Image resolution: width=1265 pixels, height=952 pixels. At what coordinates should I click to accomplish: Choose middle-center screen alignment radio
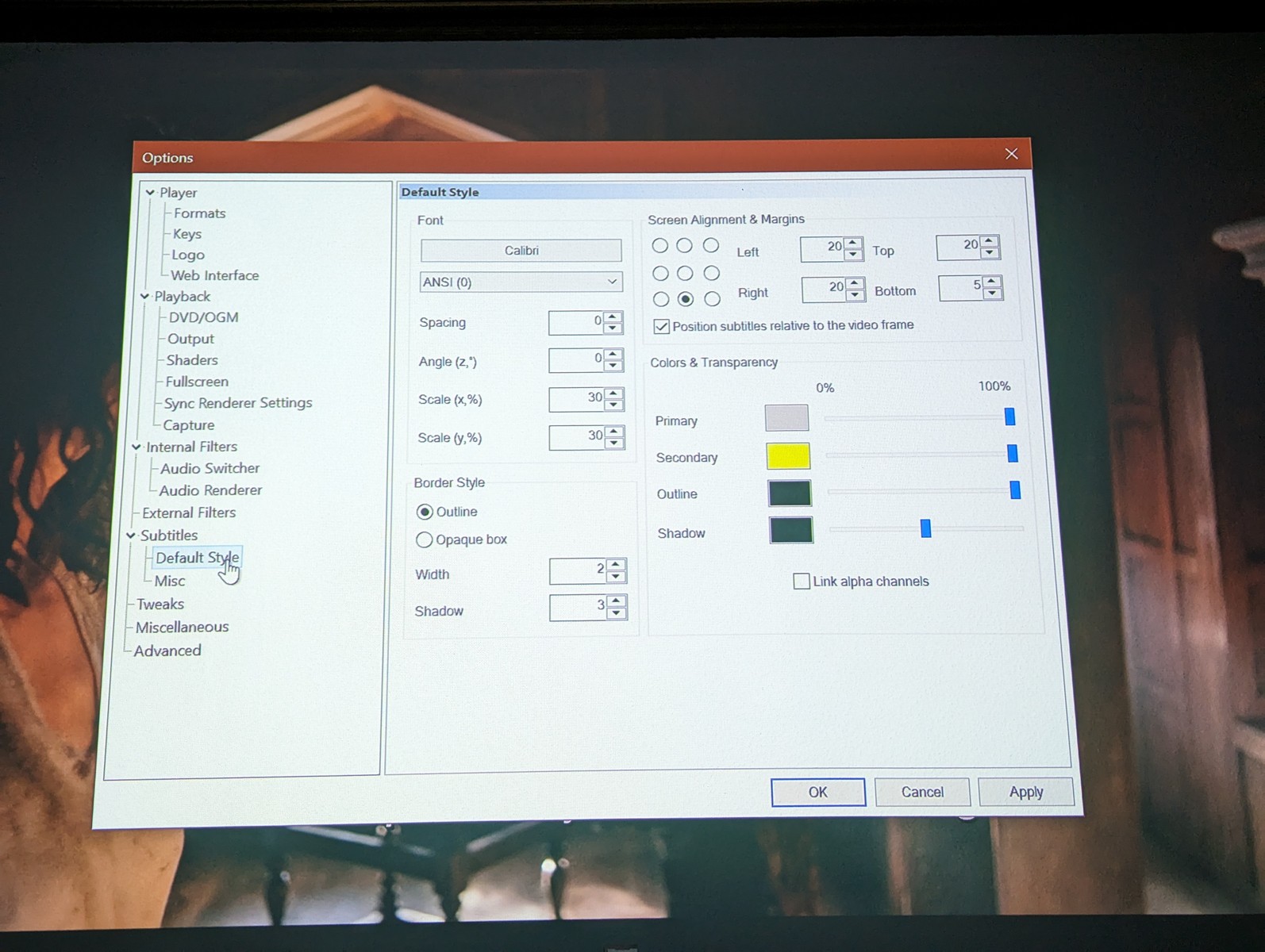(x=685, y=273)
